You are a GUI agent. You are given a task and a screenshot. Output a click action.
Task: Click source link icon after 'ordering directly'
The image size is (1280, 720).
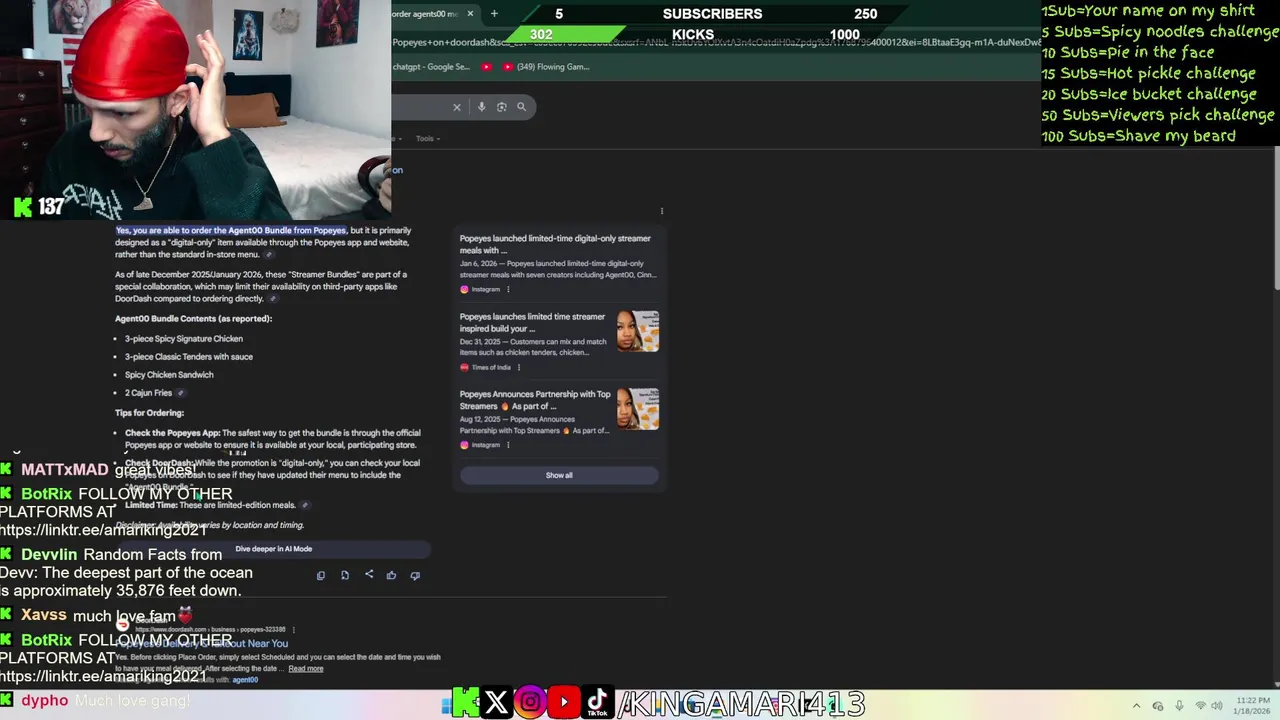click(273, 299)
